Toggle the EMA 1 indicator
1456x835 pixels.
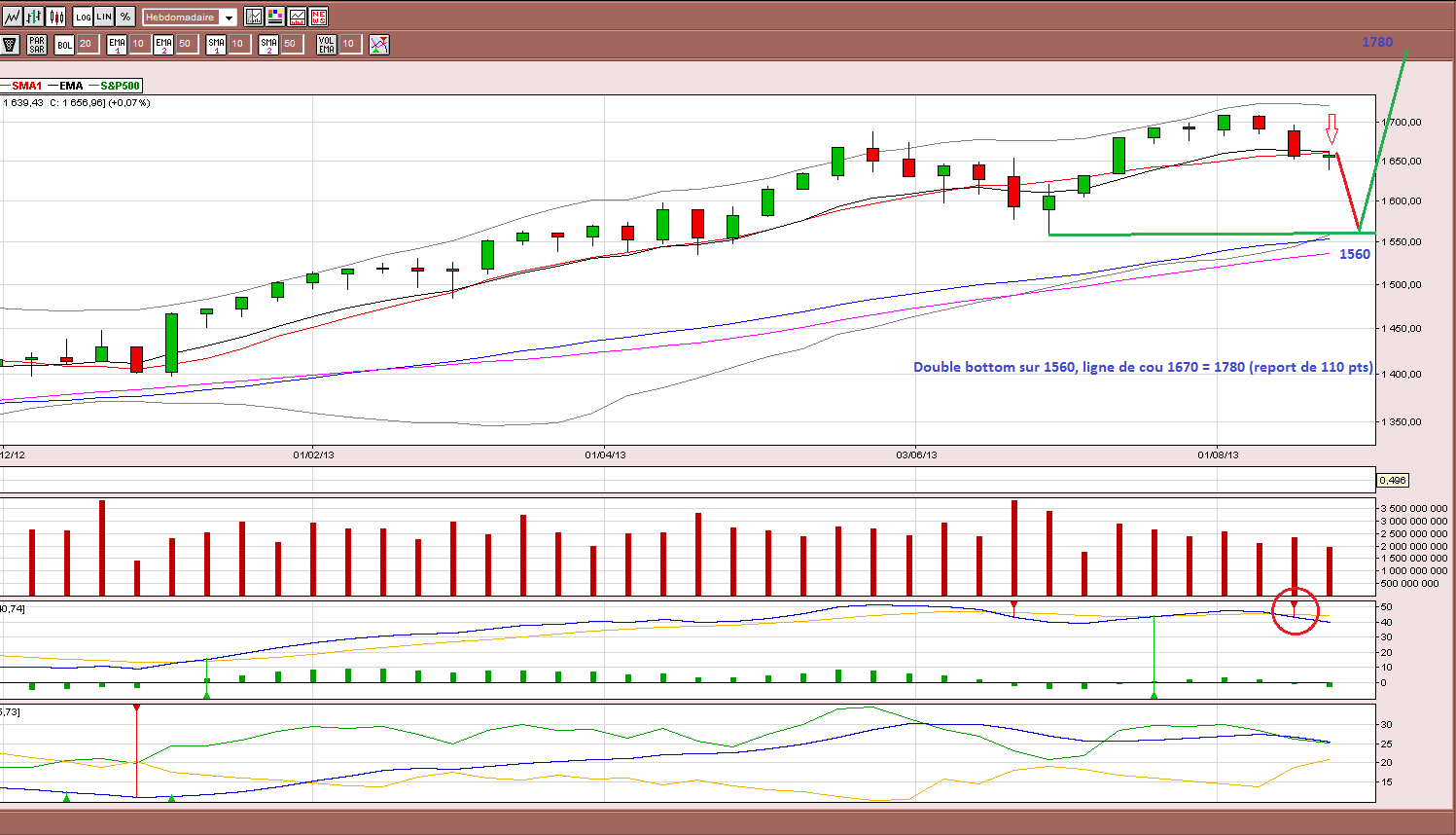(x=118, y=45)
